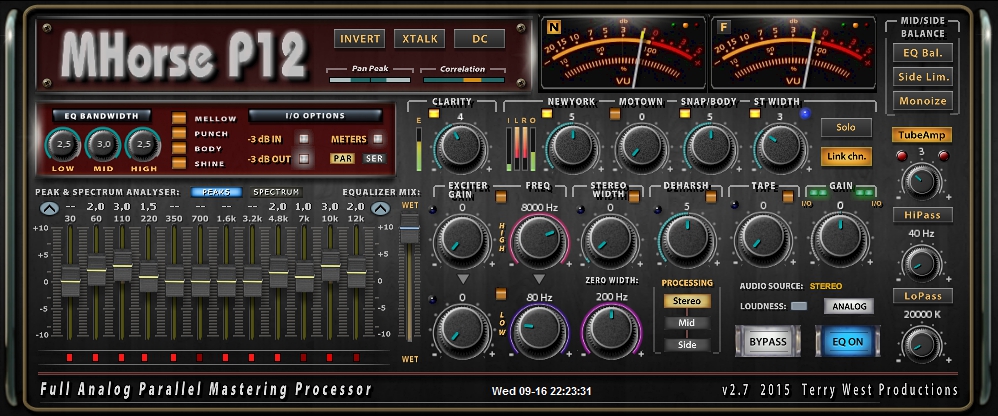Click the CLARITY knob

click(461, 146)
